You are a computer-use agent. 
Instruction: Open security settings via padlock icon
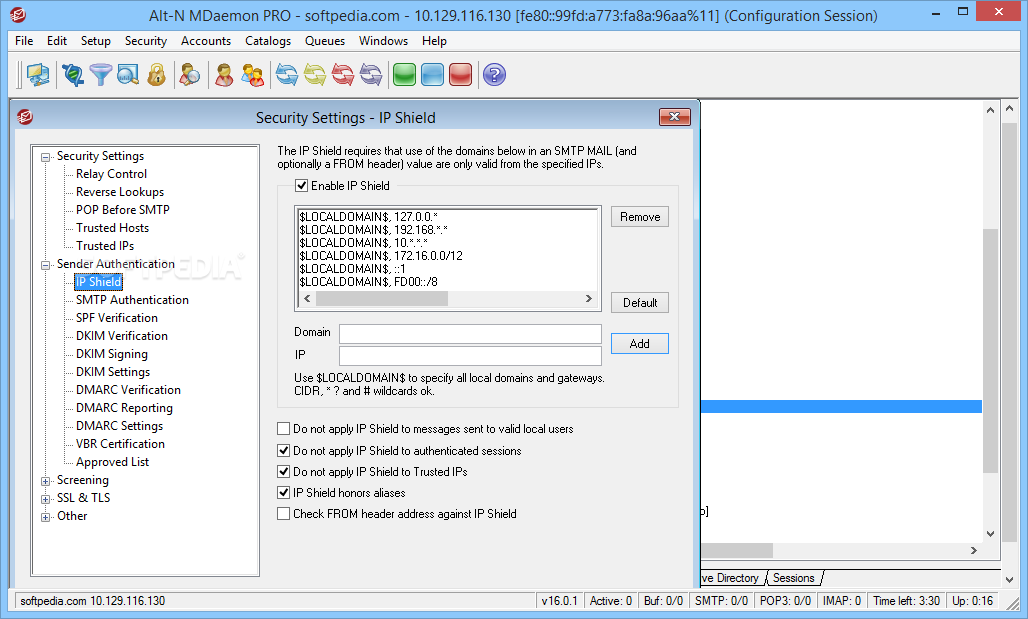(x=156, y=75)
